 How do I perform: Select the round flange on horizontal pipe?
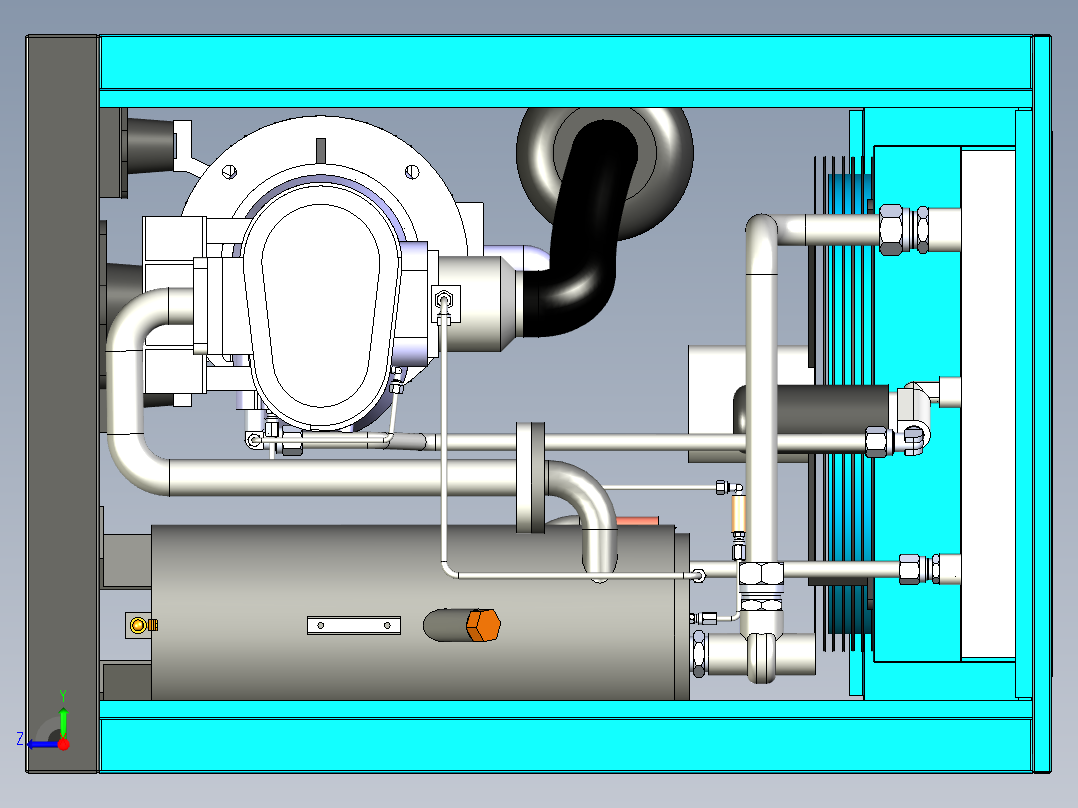pos(530,477)
